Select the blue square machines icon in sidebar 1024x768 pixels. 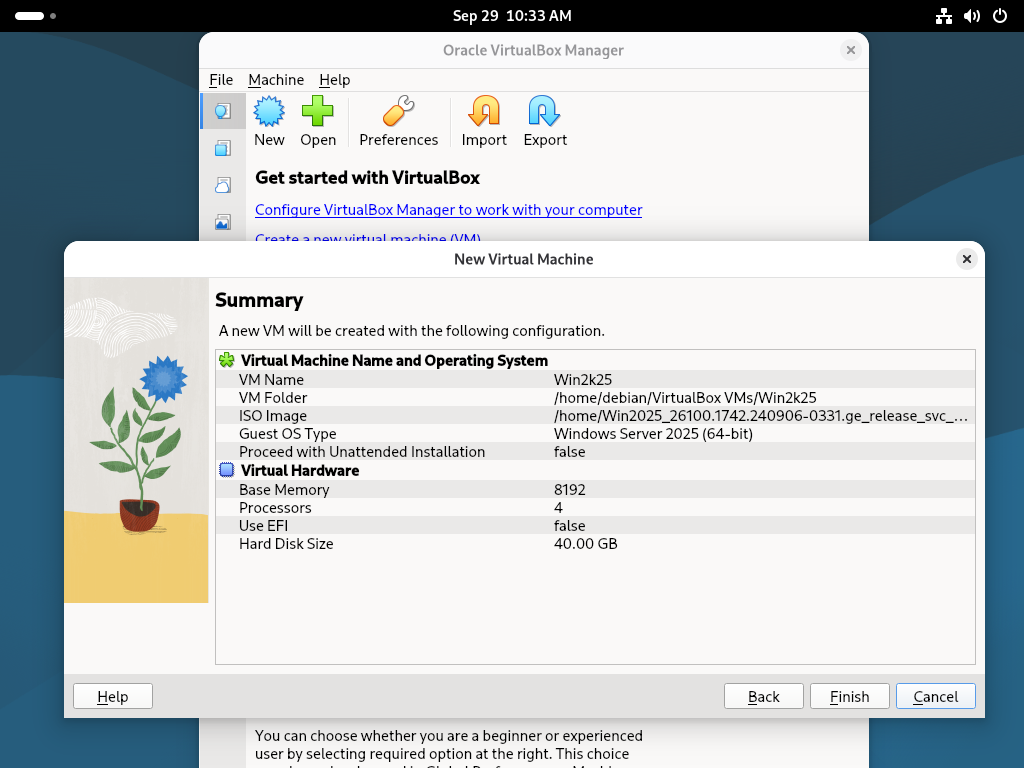[223, 148]
